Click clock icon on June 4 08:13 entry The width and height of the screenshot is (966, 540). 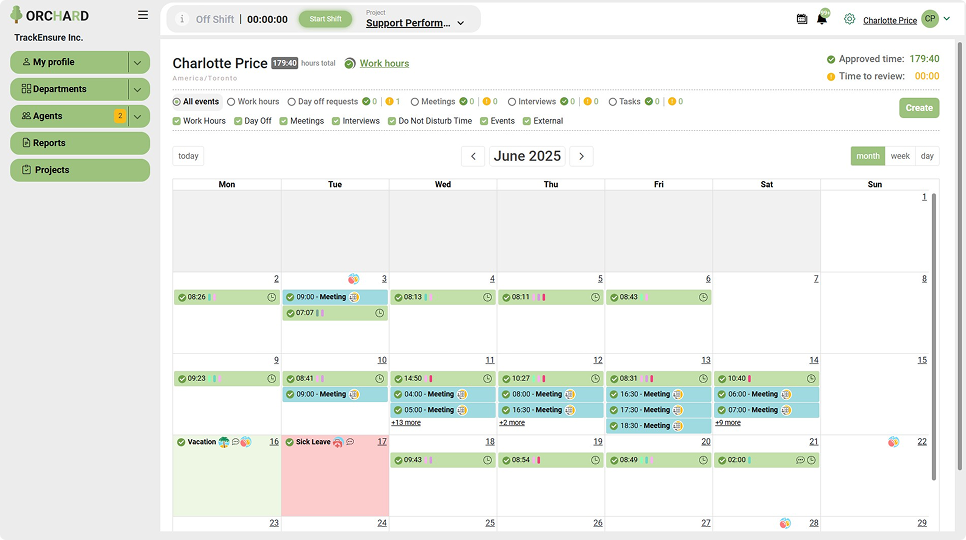(x=487, y=297)
